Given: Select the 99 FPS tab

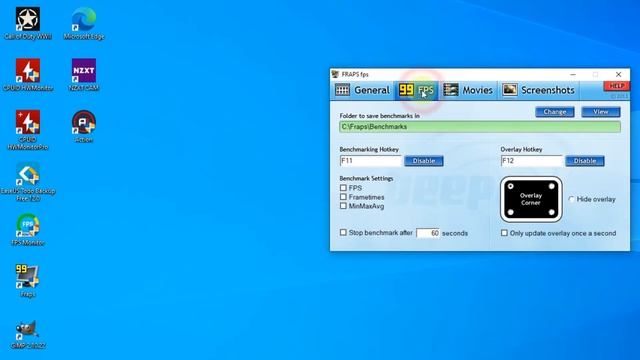Looking at the screenshot, I should (416, 90).
